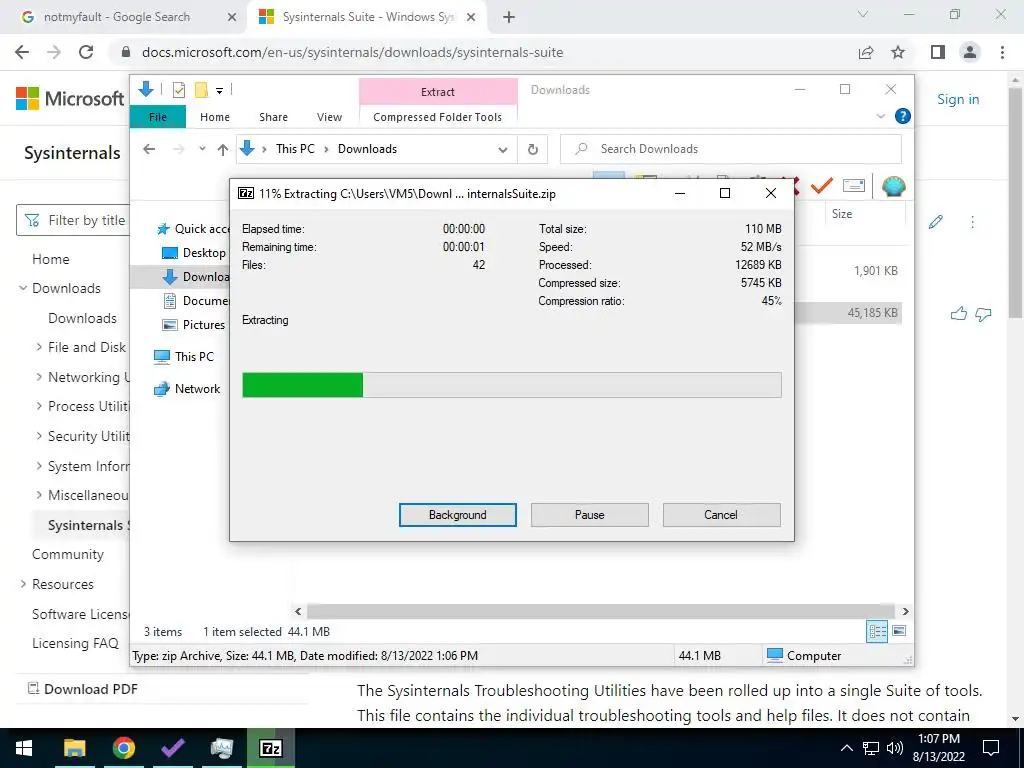This screenshot has width=1024, height=768.
Task: Open the webpage more-options vertical dots
Action: [972, 222]
